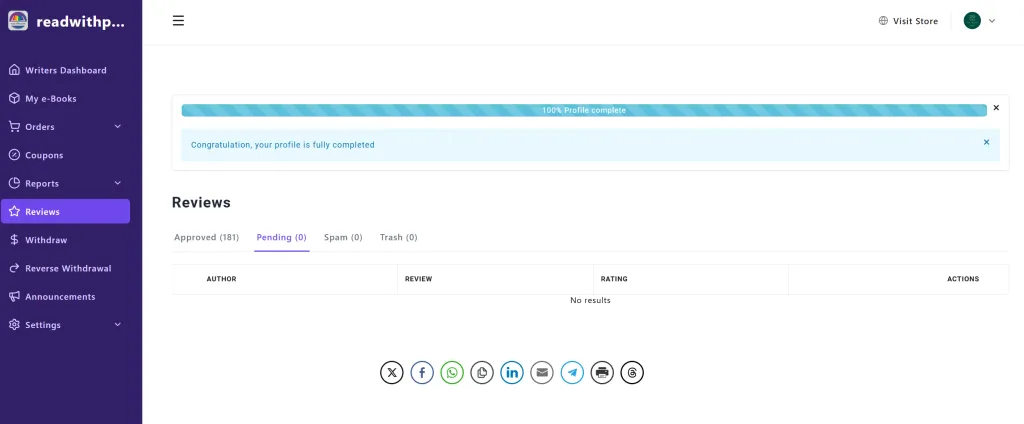Share page on X (Twitter)

[392, 373]
